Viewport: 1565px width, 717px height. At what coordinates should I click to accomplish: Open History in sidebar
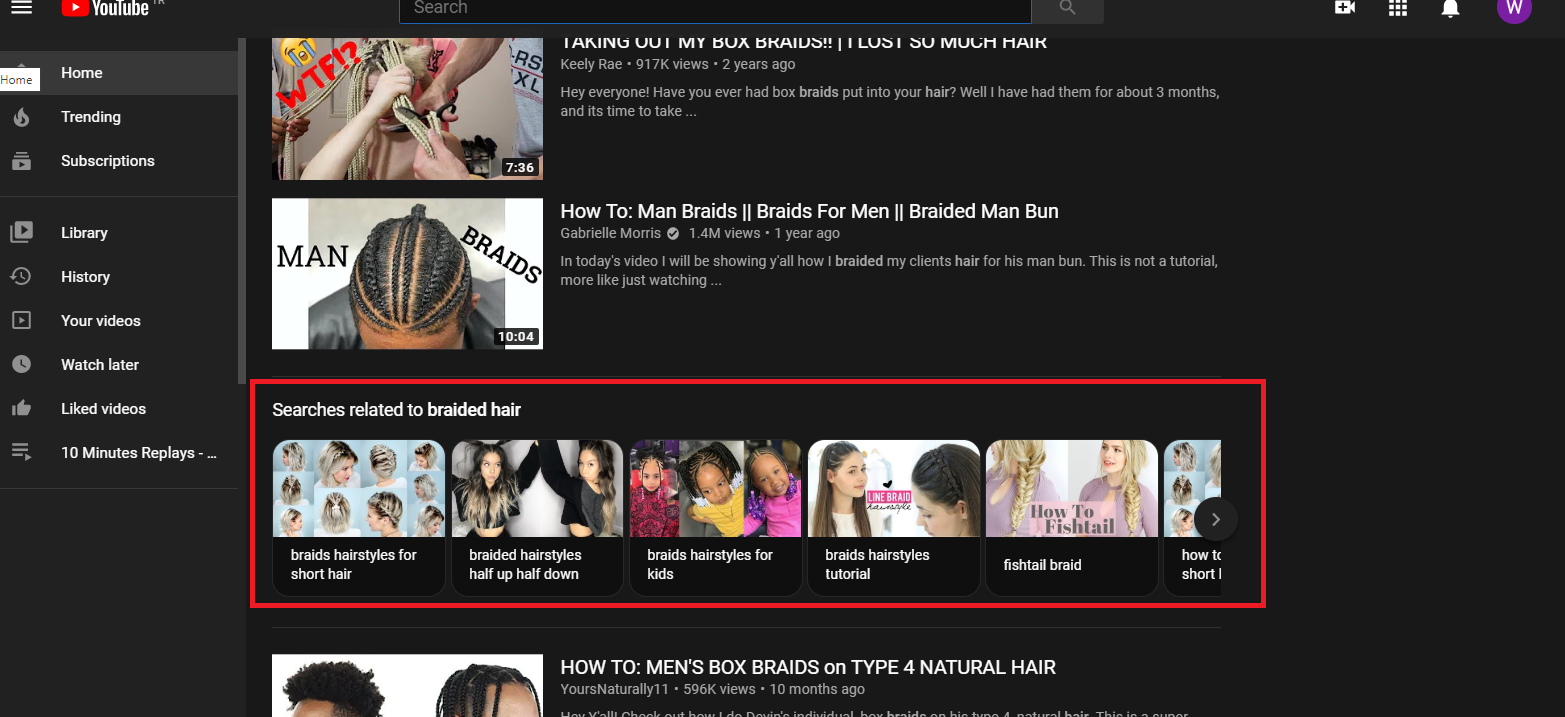pos(119,277)
